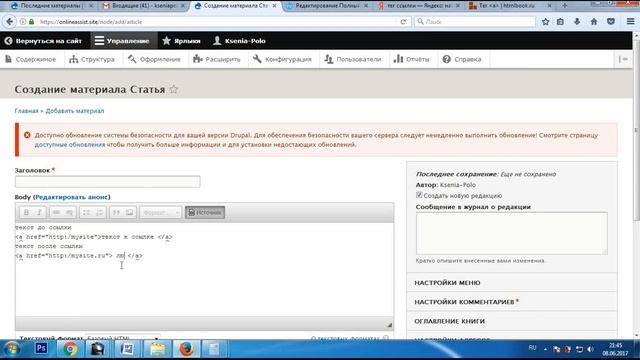Open the Формат dropdown in the editor toolbar
This screenshot has width=640, height=360.
pyautogui.click(x=160, y=212)
